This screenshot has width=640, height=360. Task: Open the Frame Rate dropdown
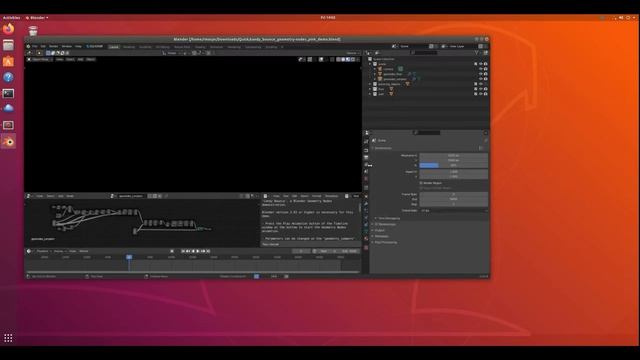point(453,211)
